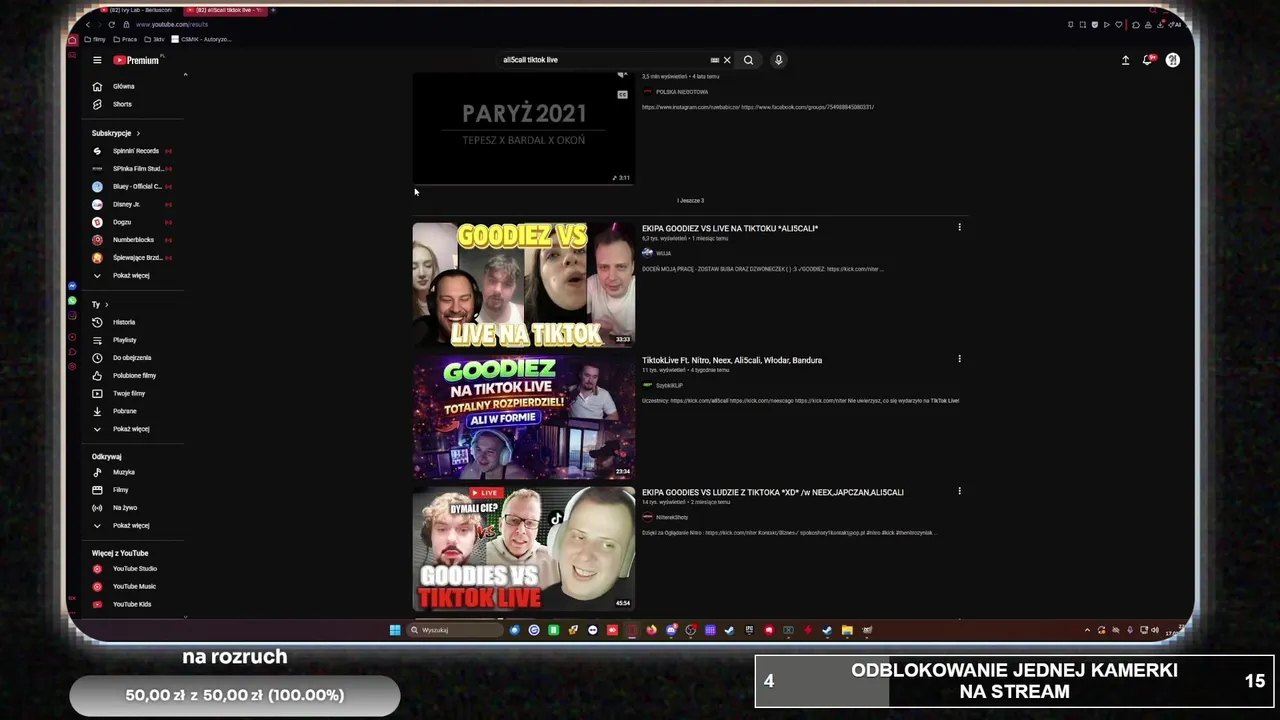Open the filmy bookmarks folder
This screenshot has height=720, width=1280.
pos(95,39)
